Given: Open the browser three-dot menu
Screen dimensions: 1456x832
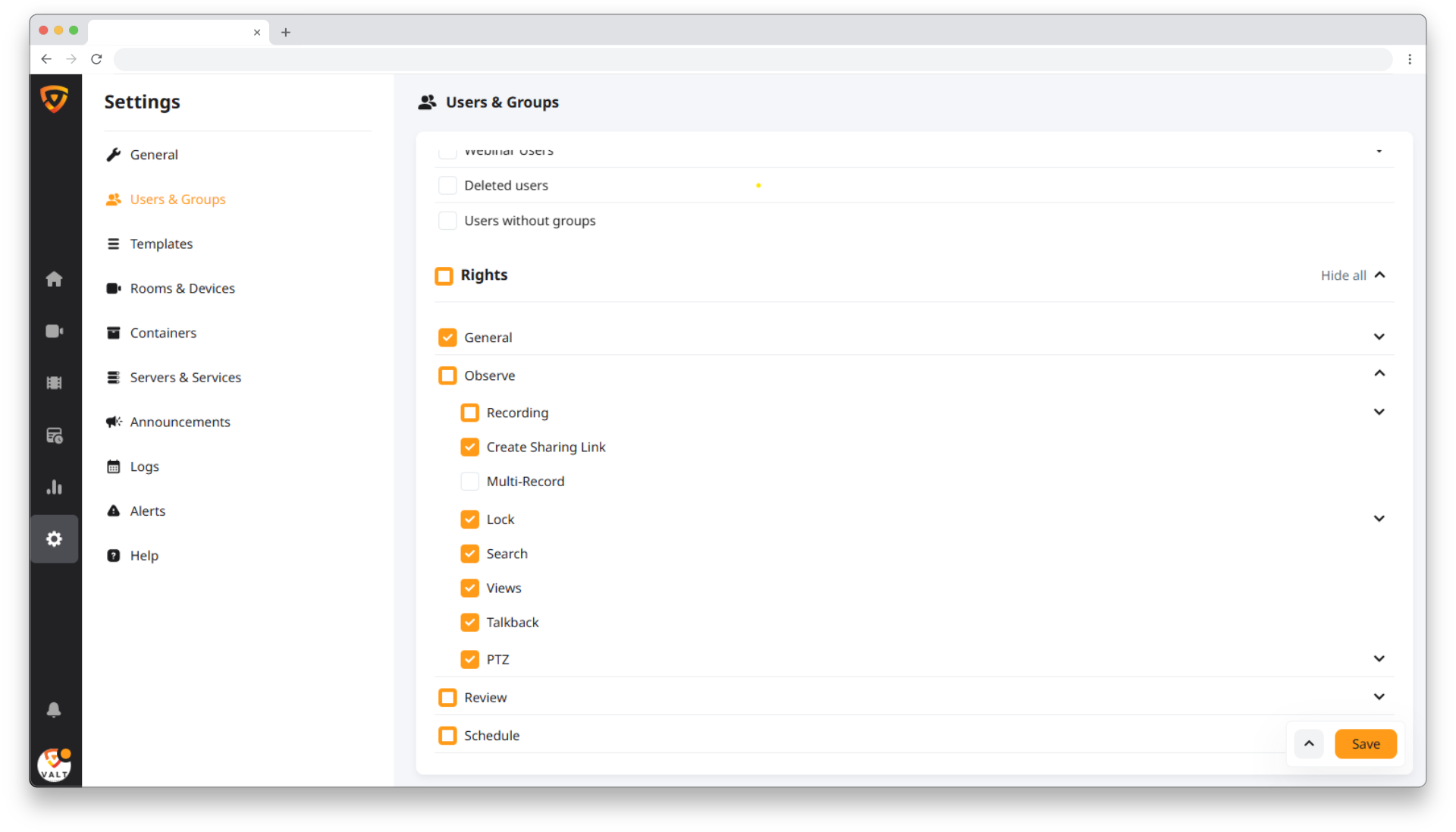Looking at the screenshot, I should click(x=1410, y=59).
